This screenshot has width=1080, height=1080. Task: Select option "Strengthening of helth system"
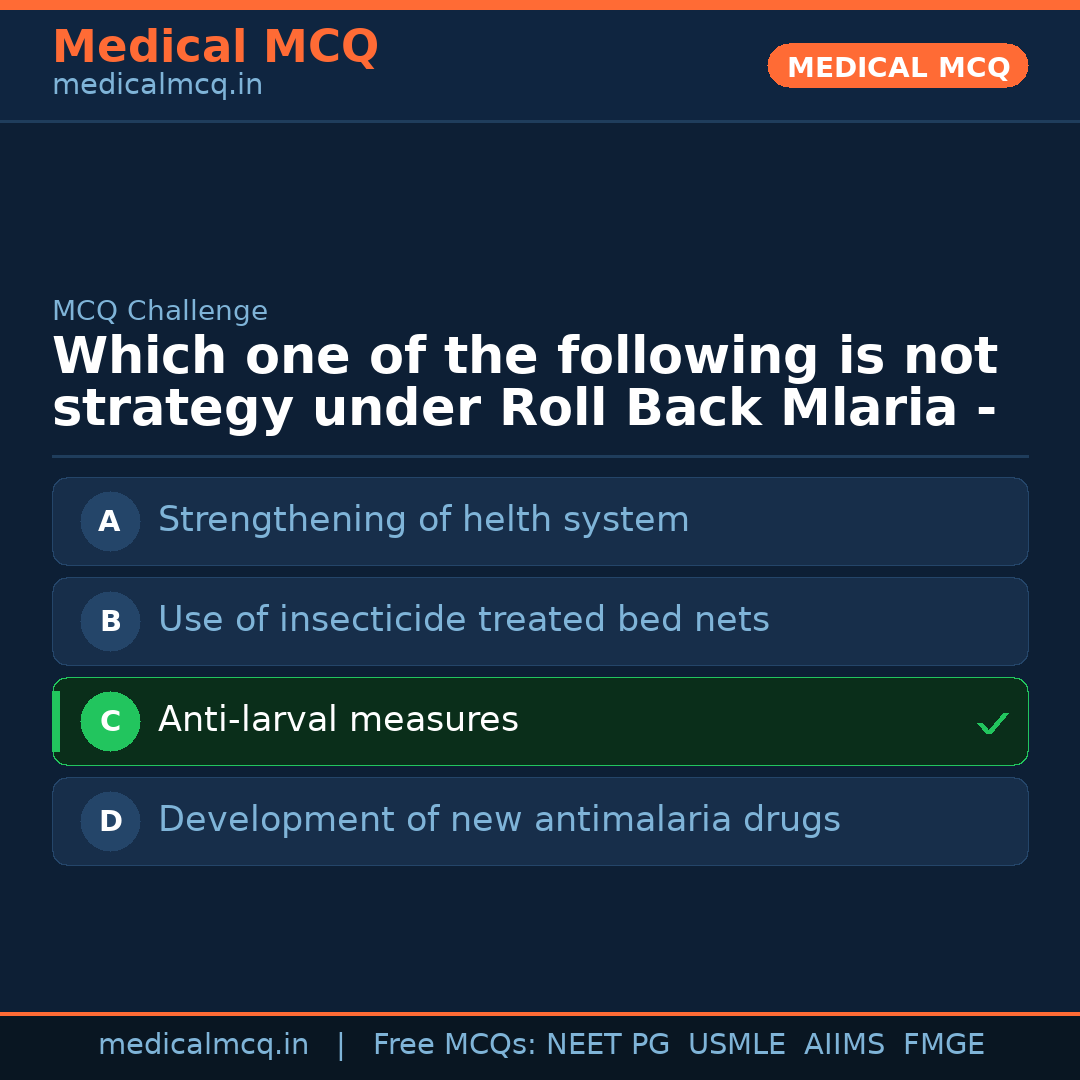point(423,520)
